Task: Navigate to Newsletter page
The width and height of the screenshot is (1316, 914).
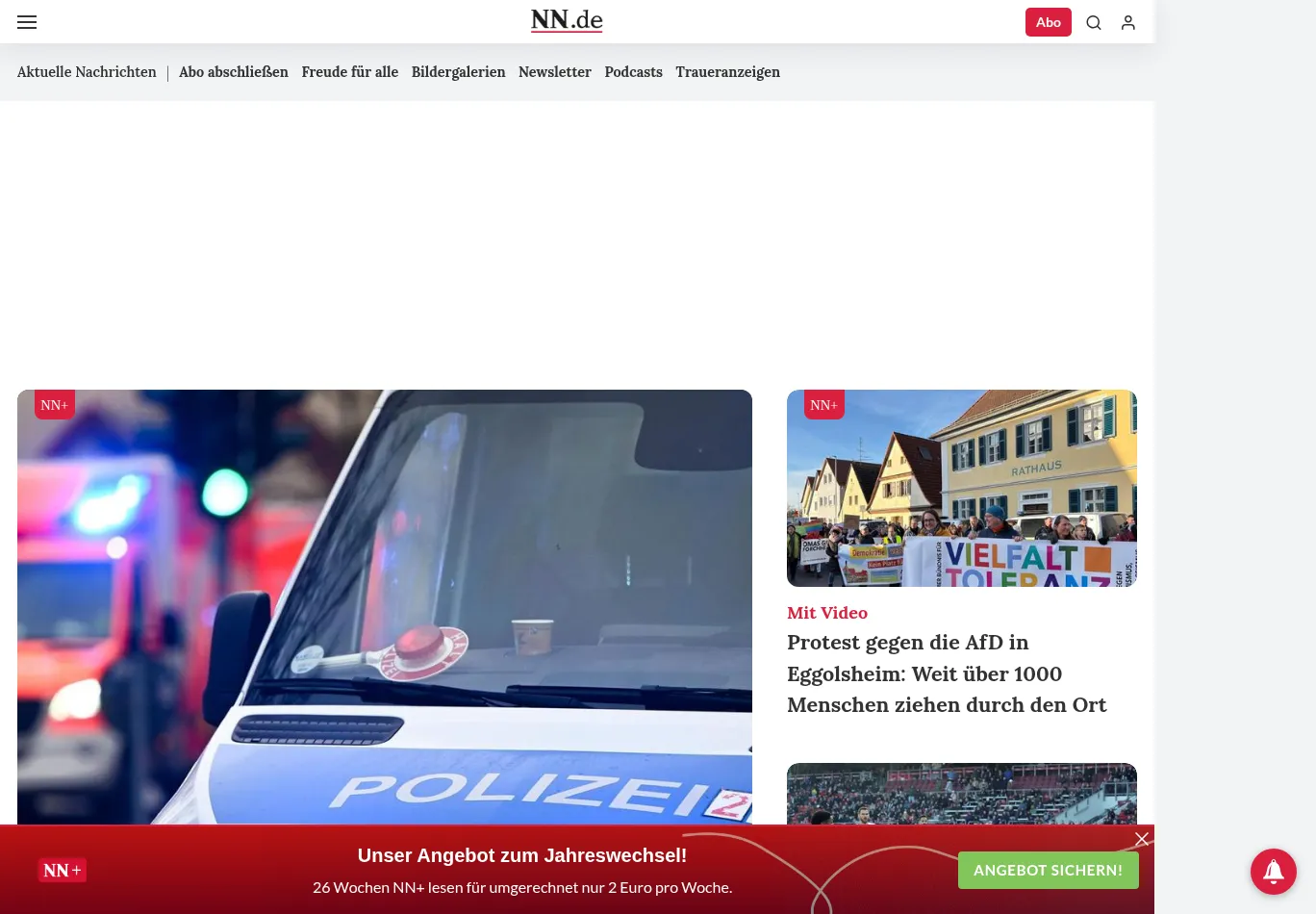Action: [555, 72]
